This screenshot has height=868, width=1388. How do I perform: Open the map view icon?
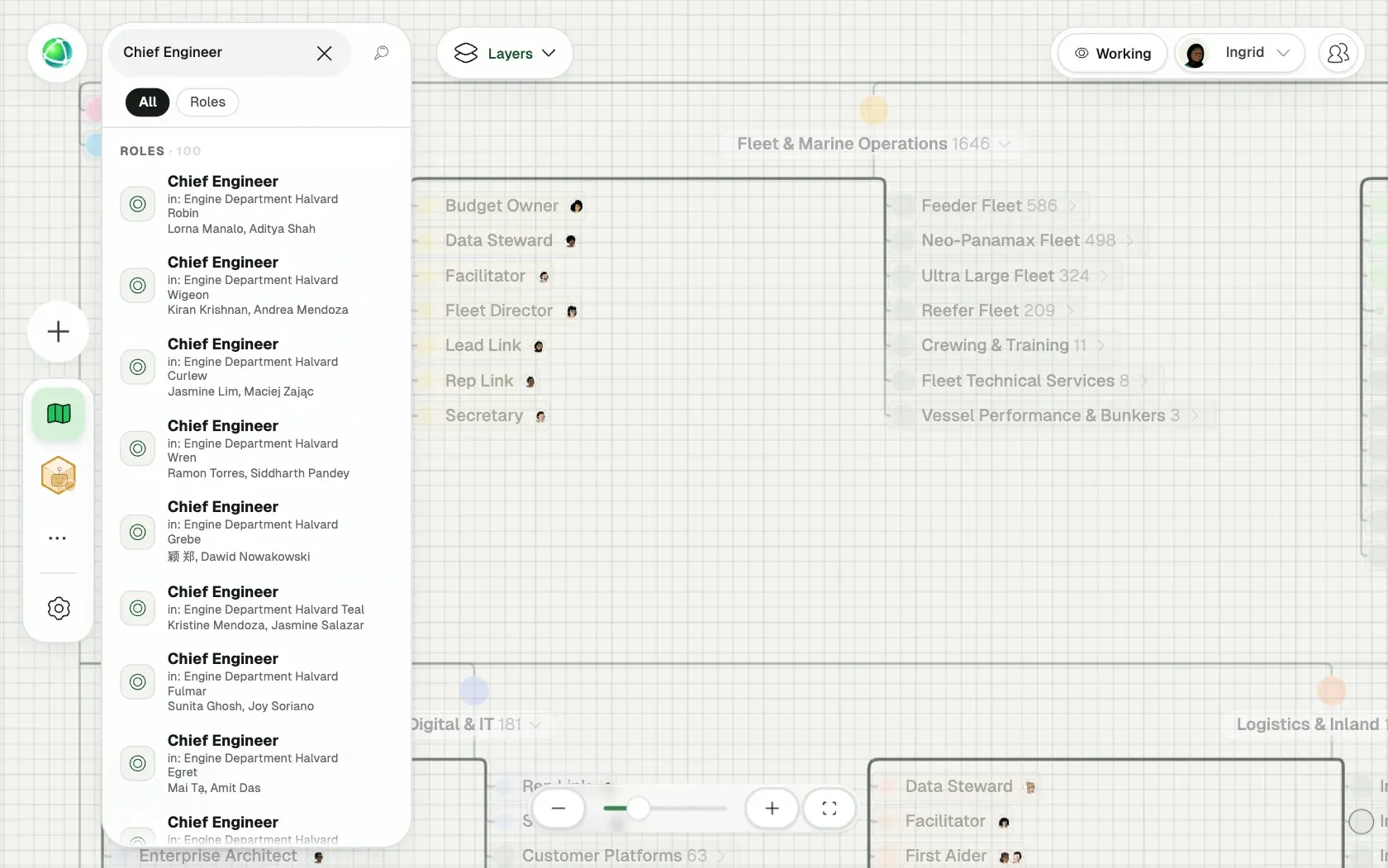(59, 414)
